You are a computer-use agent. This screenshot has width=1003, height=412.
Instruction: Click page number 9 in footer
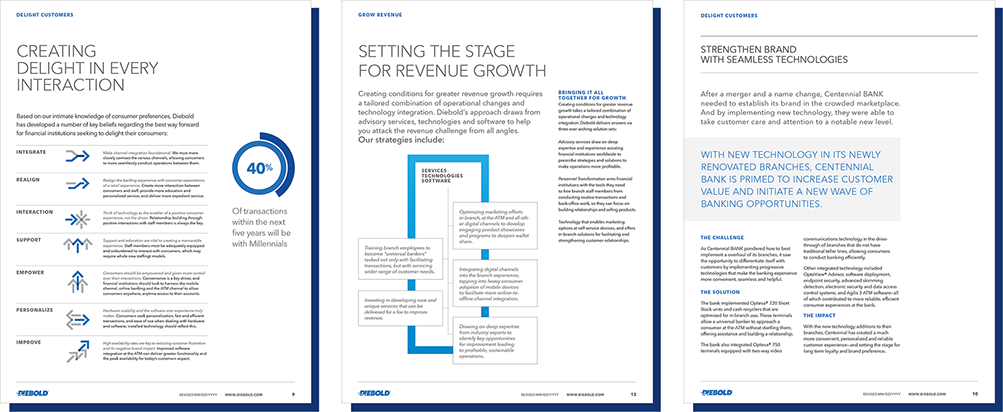coord(292,395)
